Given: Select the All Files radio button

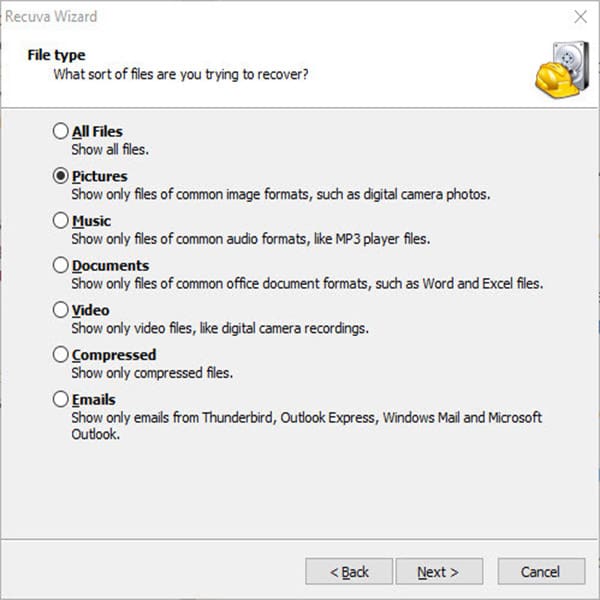Looking at the screenshot, I should click(x=60, y=132).
